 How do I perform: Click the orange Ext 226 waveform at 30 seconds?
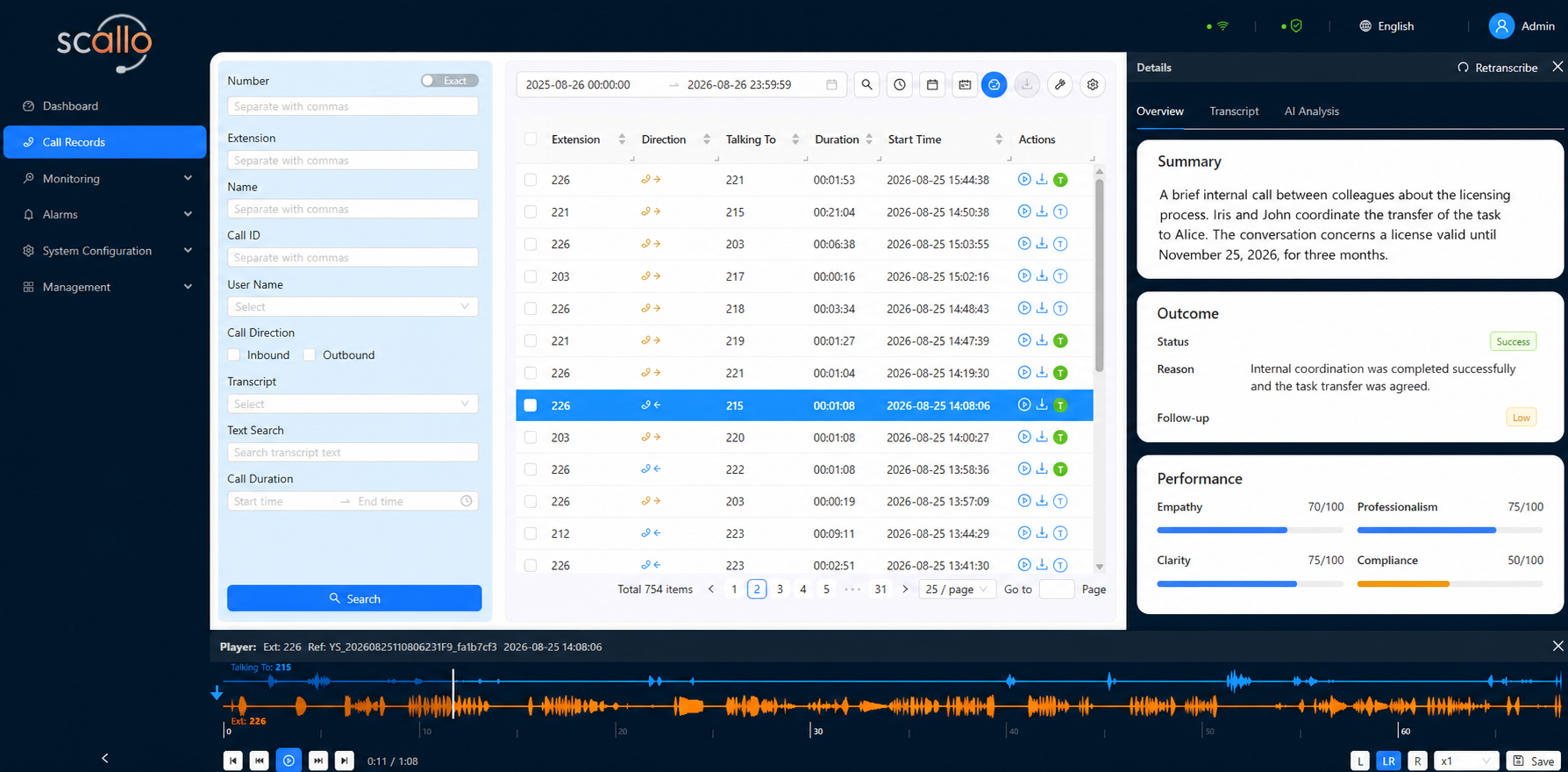coord(812,705)
